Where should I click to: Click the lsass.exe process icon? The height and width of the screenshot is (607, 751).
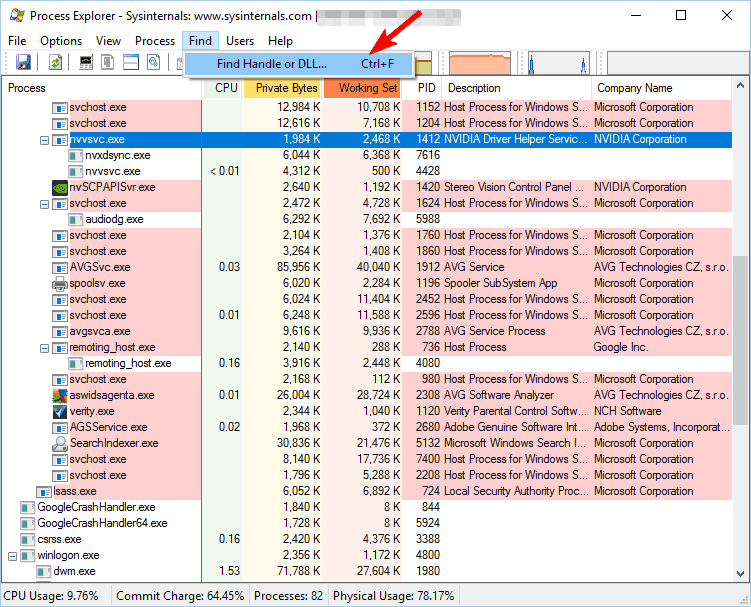44,492
